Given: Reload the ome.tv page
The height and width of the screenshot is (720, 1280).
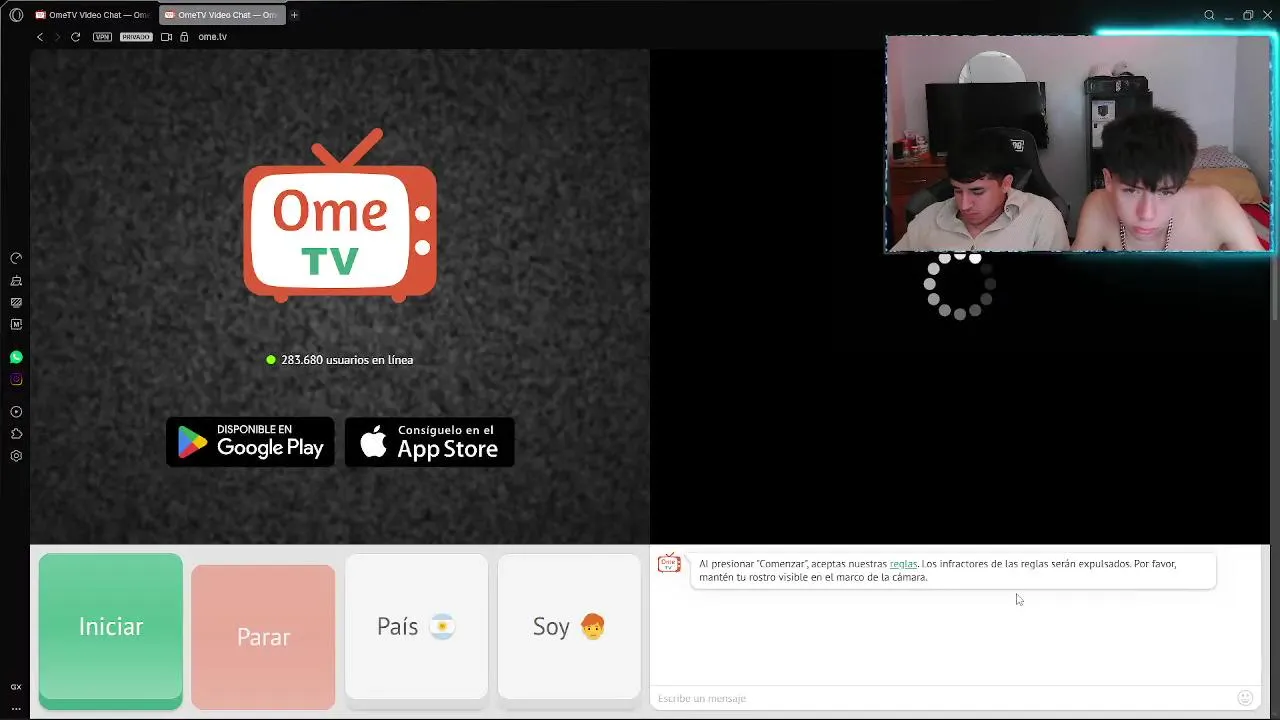Looking at the screenshot, I should coord(75,37).
